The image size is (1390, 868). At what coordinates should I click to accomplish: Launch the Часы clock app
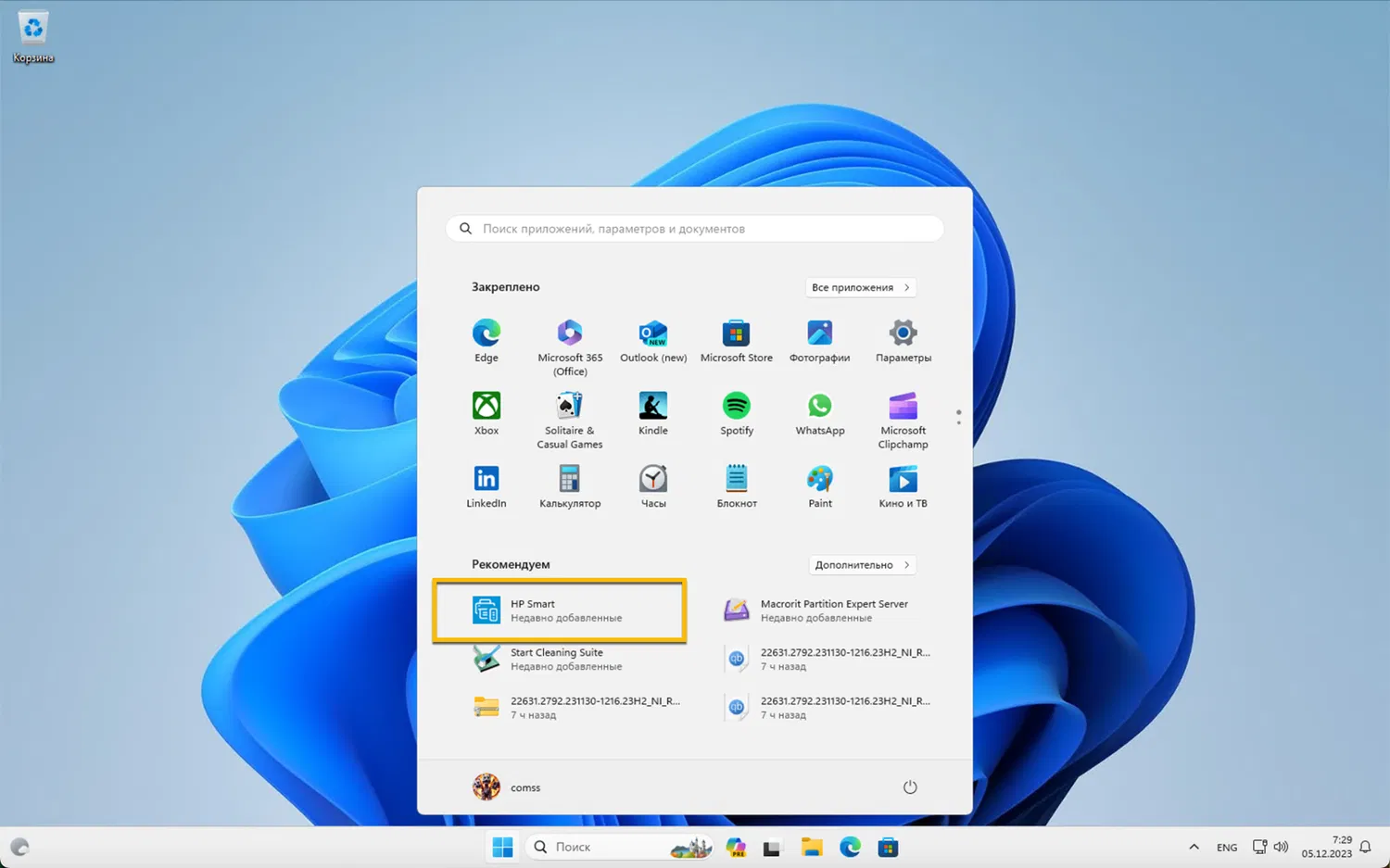click(x=653, y=487)
